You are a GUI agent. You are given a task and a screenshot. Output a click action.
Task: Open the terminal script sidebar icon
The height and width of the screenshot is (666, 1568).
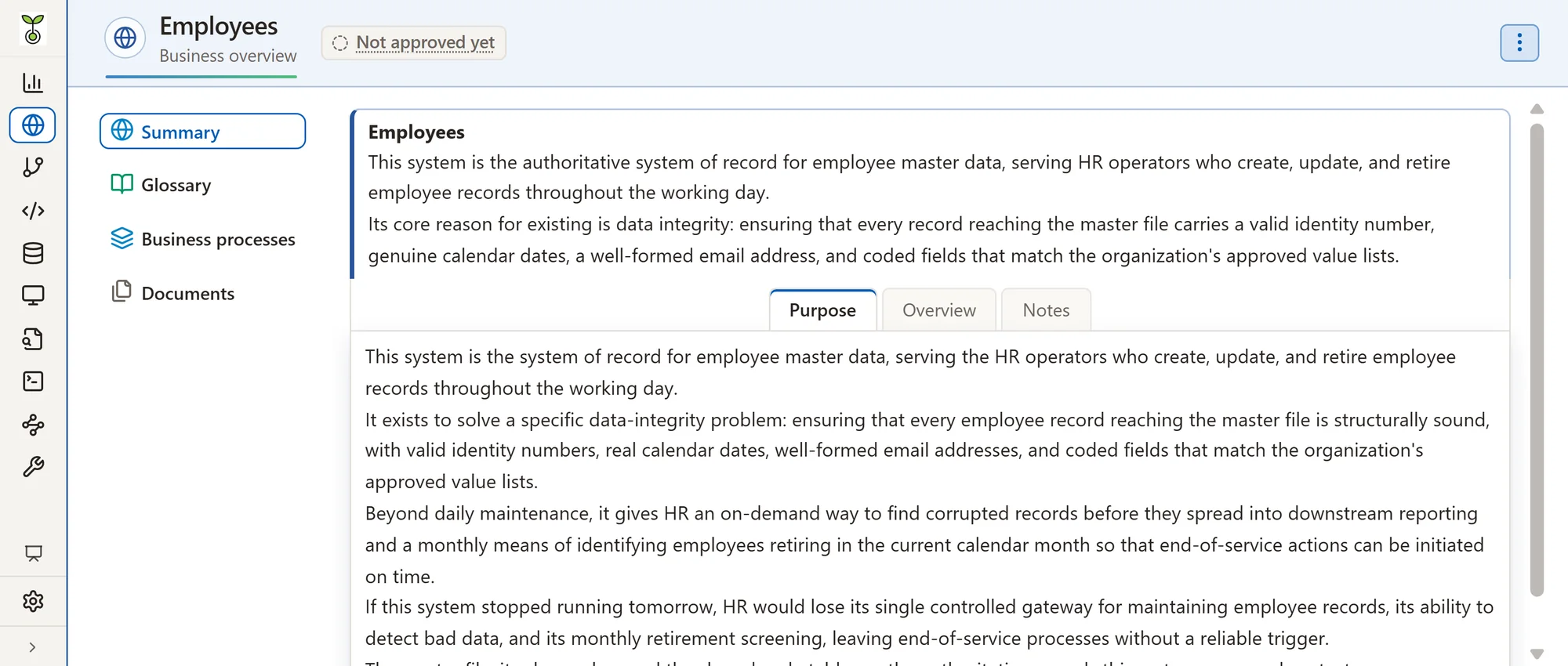(33, 382)
